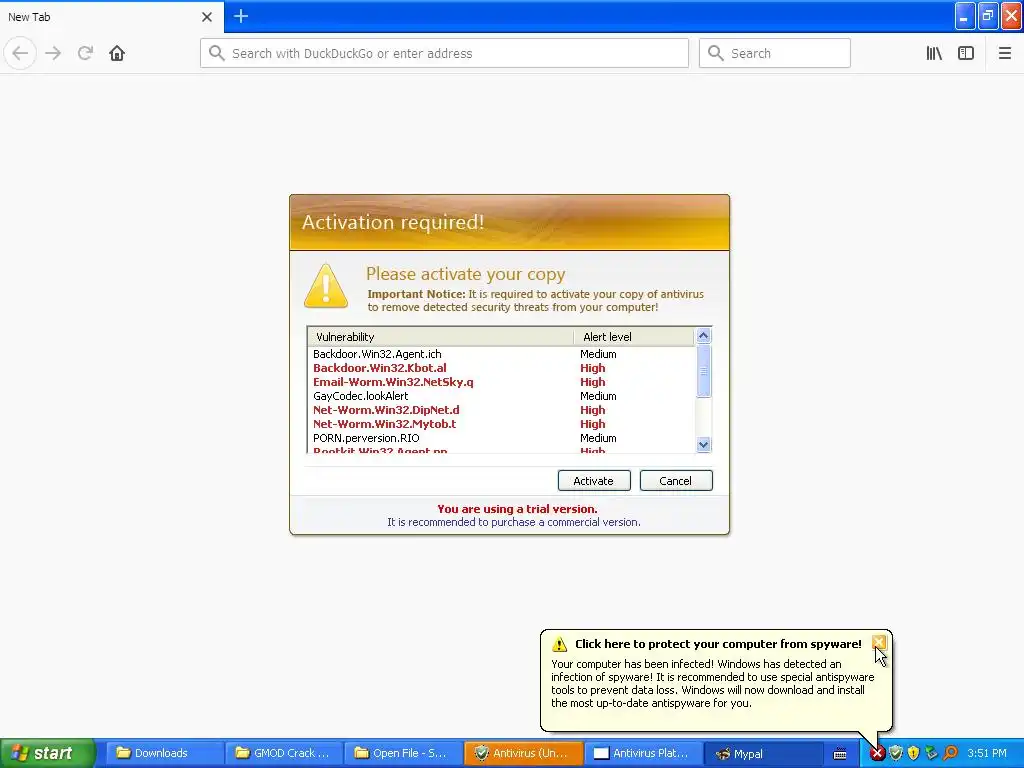Image resolution: width=1024 pixels, height=768 pixels.
Task: Open a new tab with the plus icon
Action: click(x=241, y=16)
